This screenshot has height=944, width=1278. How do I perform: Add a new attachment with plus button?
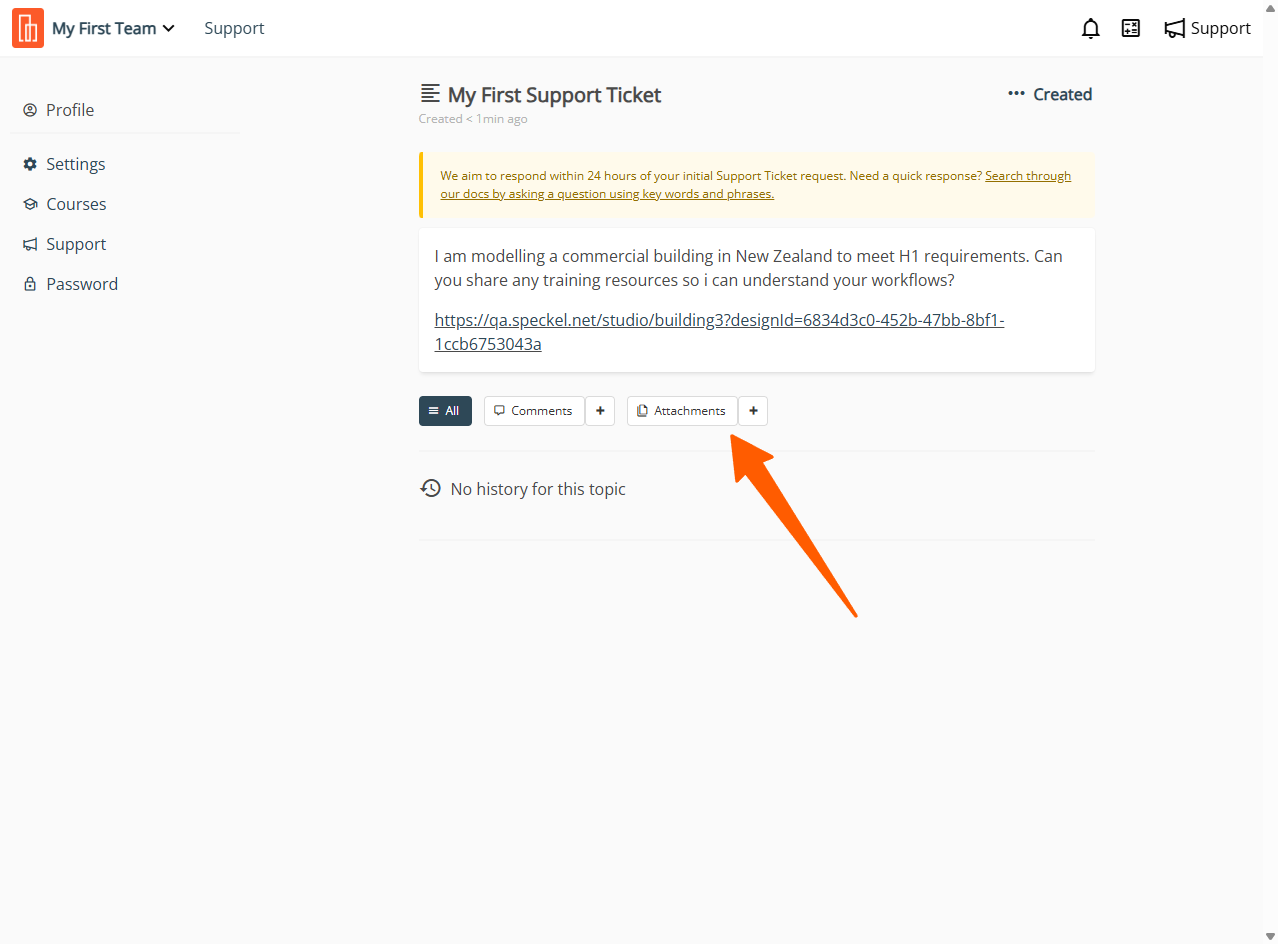coord(753,411)
